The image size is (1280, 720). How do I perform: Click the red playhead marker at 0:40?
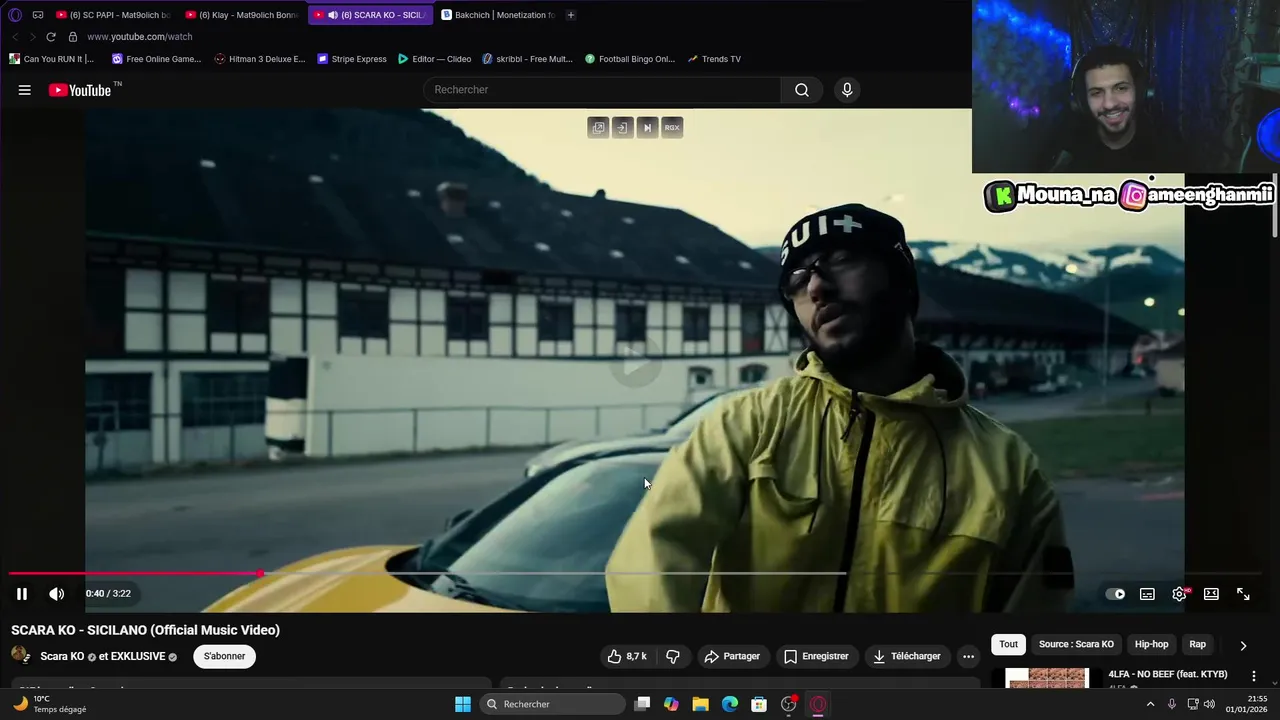point(260,574)
